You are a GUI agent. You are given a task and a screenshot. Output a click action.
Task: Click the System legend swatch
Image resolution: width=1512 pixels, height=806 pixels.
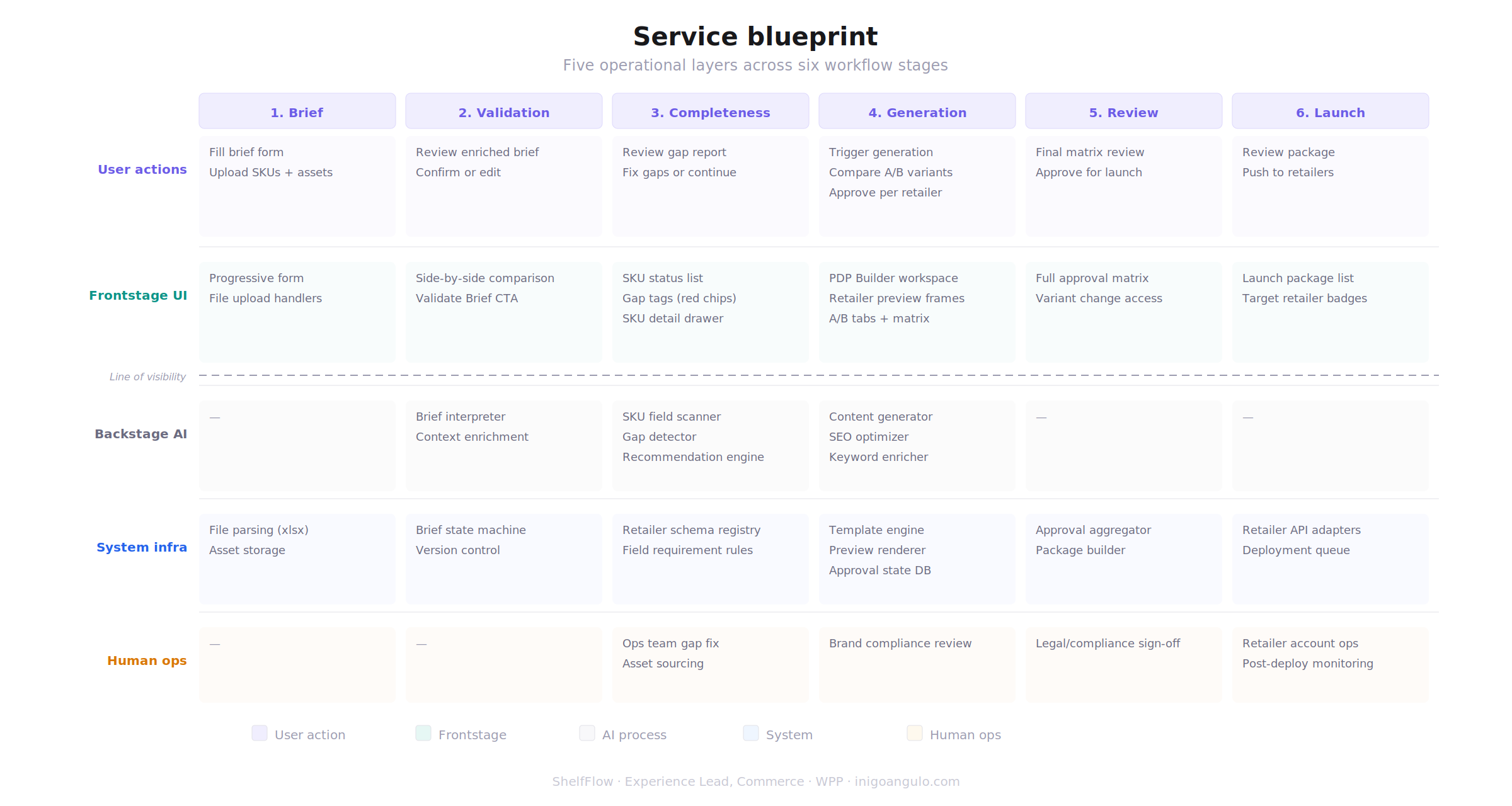750,734
